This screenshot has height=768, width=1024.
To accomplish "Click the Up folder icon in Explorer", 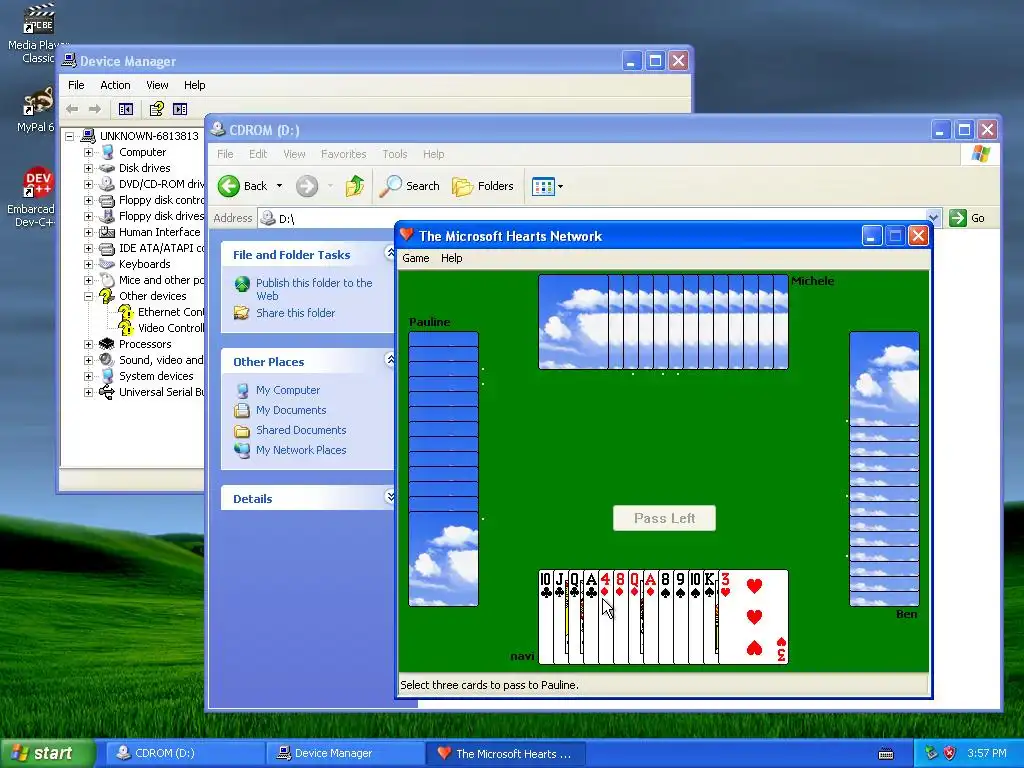I will pyautogui.click(x=355, y=186).
